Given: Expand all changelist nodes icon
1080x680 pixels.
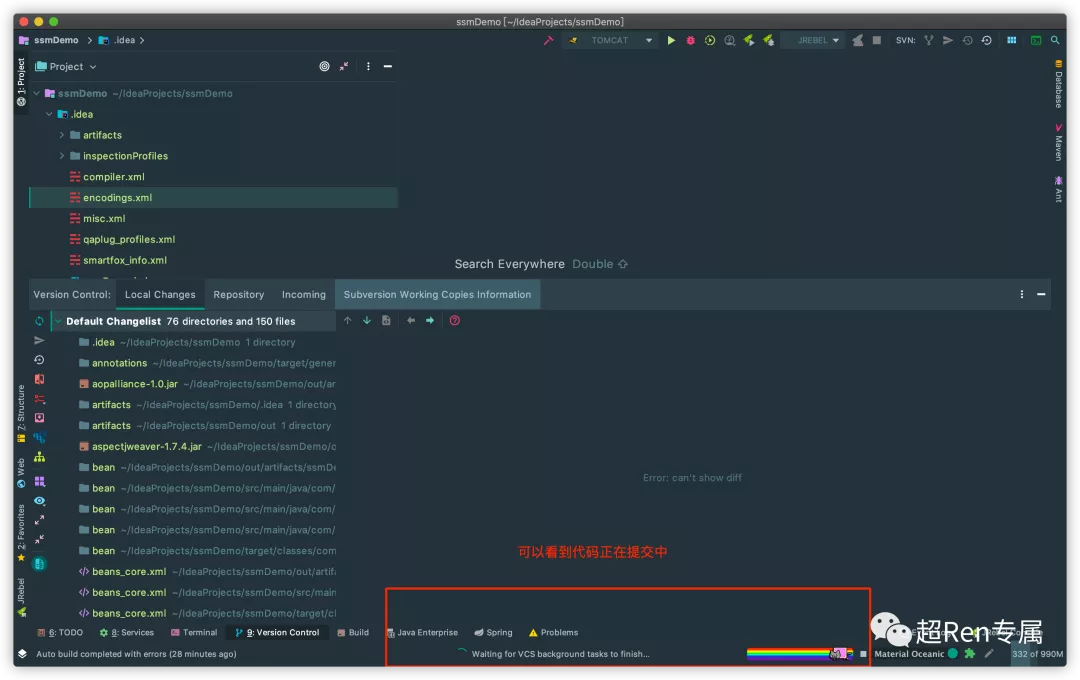Looking at the screenshot, I should [x=39, y=519].
